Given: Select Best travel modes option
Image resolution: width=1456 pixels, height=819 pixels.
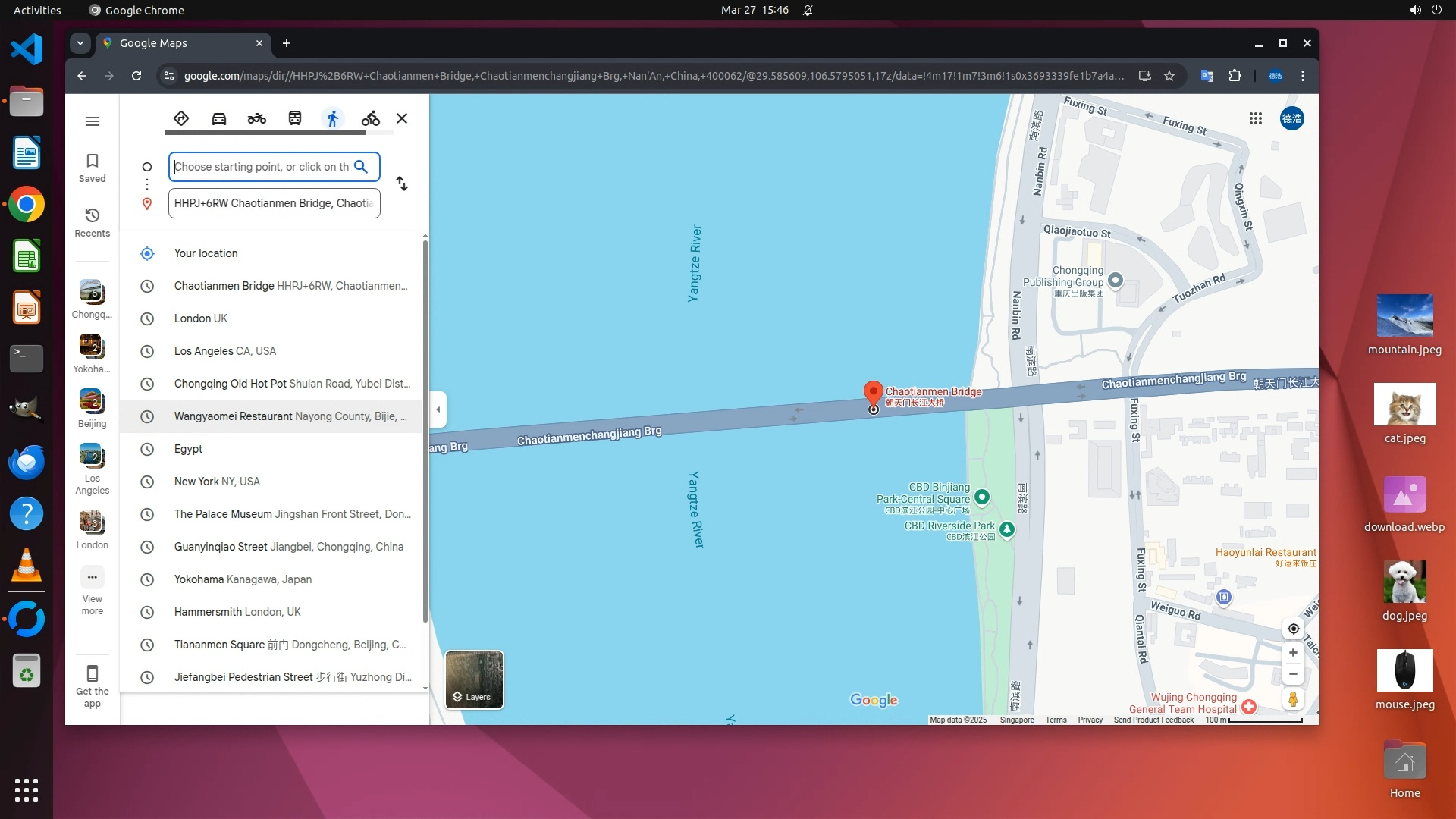Looking at the screenshot, I should point(180,118).
